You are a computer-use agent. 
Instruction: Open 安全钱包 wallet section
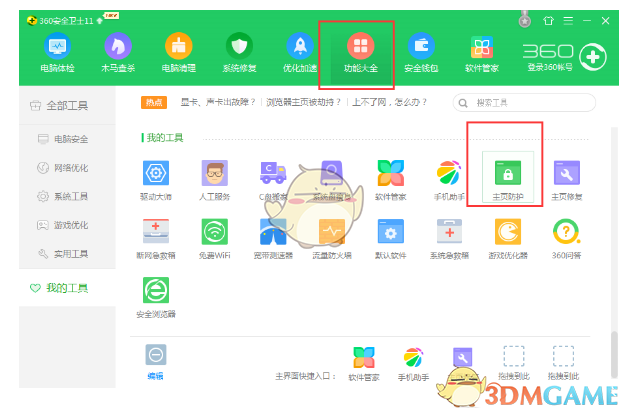tap(421, 53)
